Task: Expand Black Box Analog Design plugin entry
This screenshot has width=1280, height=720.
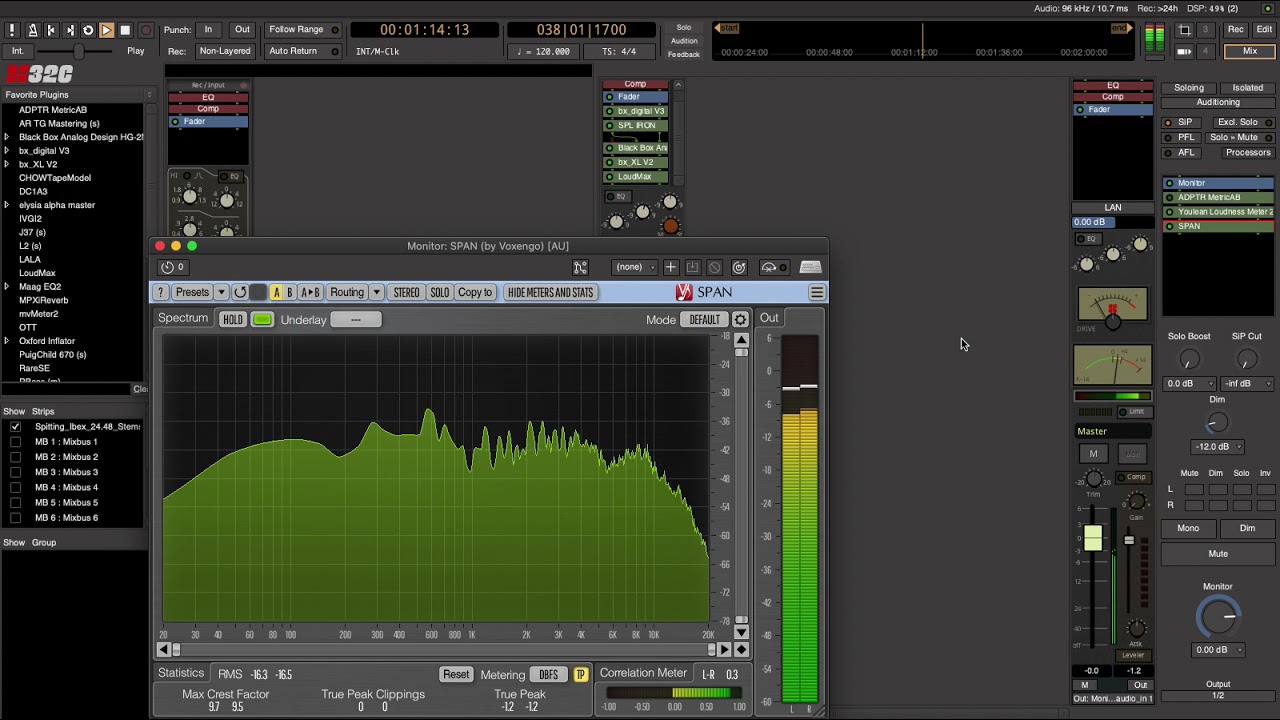Action: pyautogui.click(x=7, y=137)
